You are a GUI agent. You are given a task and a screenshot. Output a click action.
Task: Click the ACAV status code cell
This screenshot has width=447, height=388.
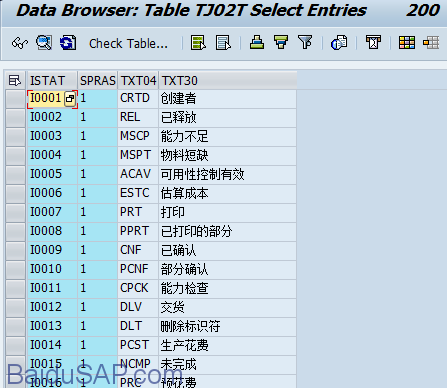click(138, 175)
